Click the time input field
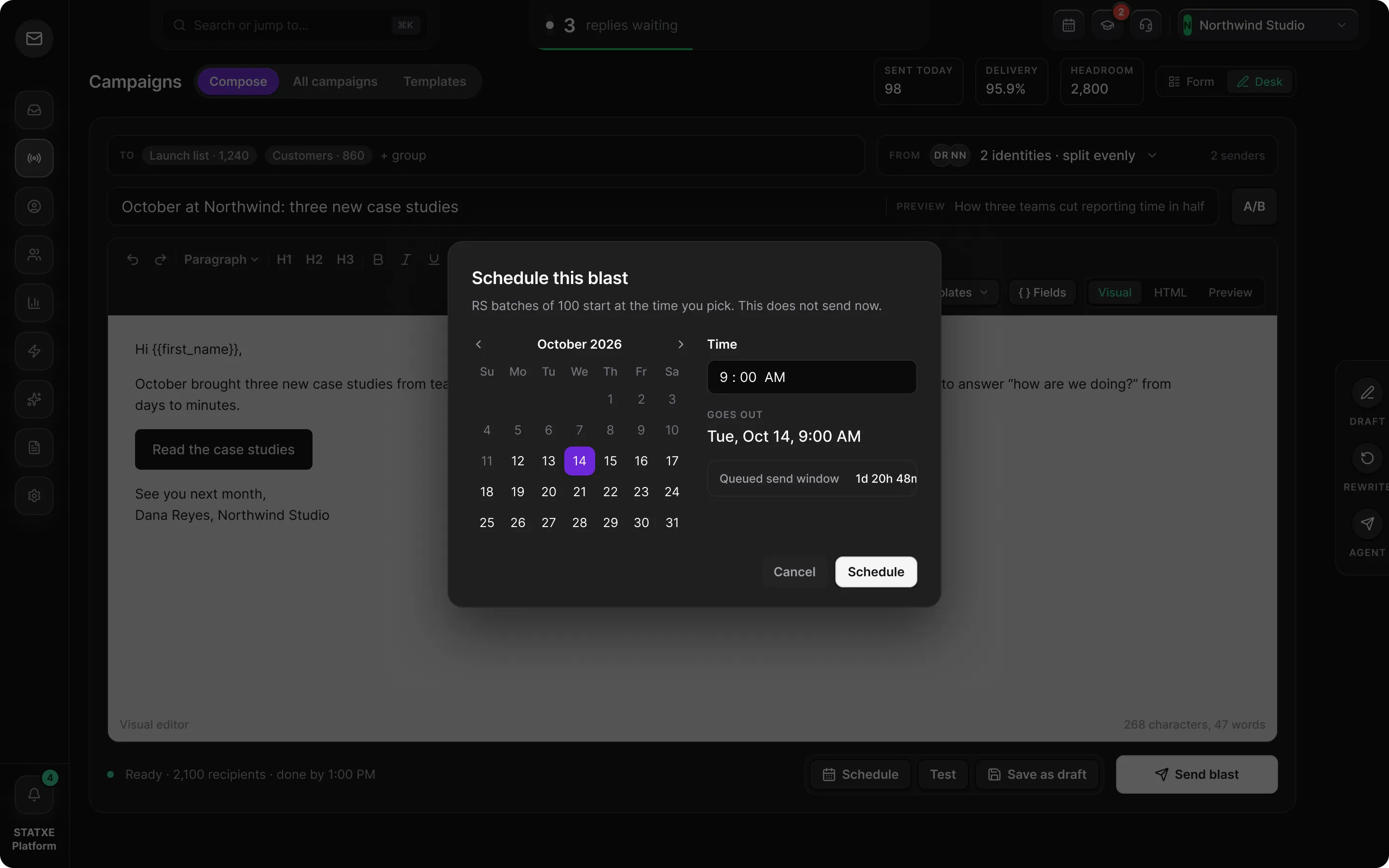The image size is (1389, 868). [x=812, y=377]
